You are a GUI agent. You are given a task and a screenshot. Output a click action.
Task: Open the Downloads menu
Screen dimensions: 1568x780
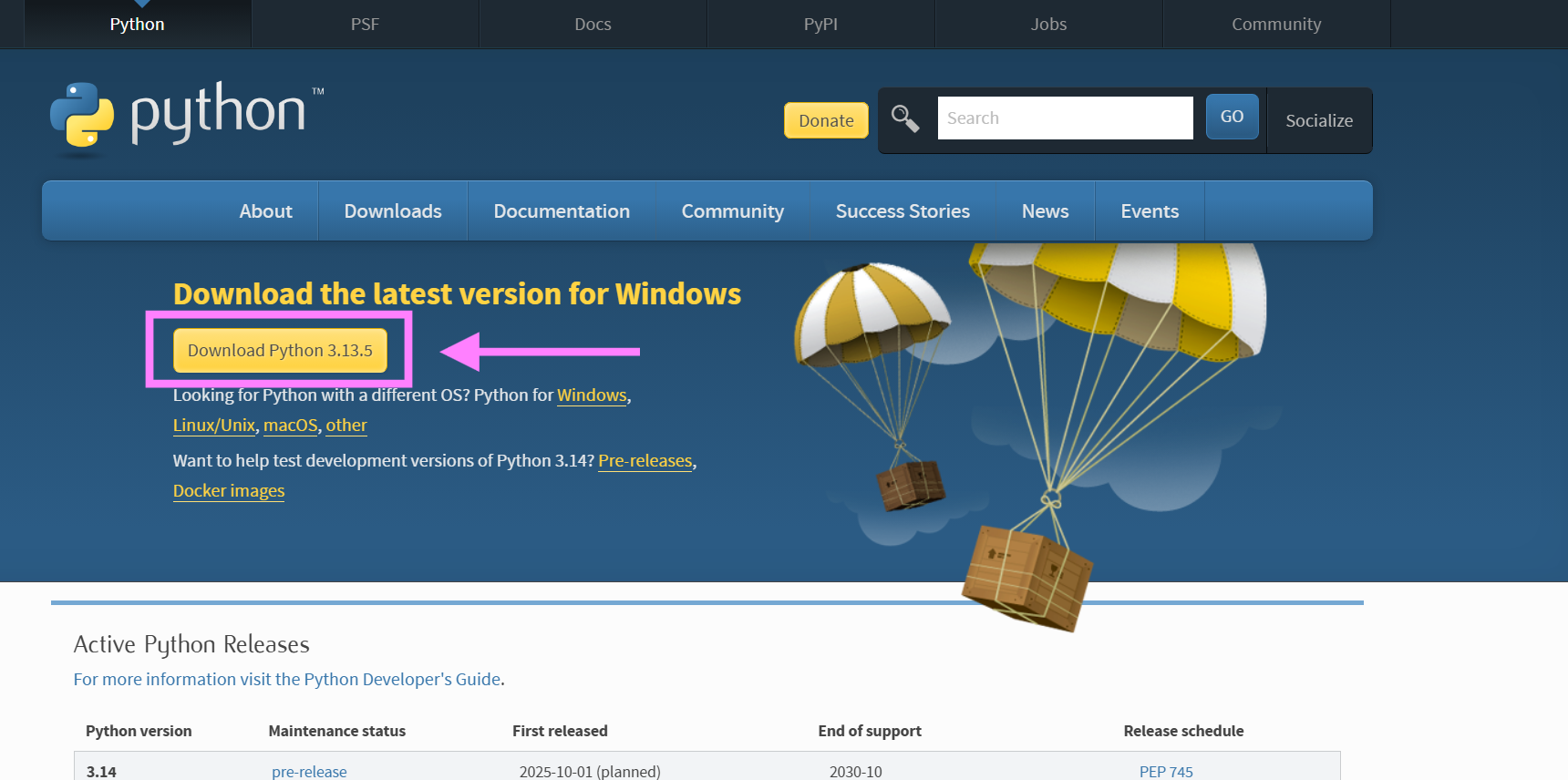pyautogui.click(x=393, y=210)
